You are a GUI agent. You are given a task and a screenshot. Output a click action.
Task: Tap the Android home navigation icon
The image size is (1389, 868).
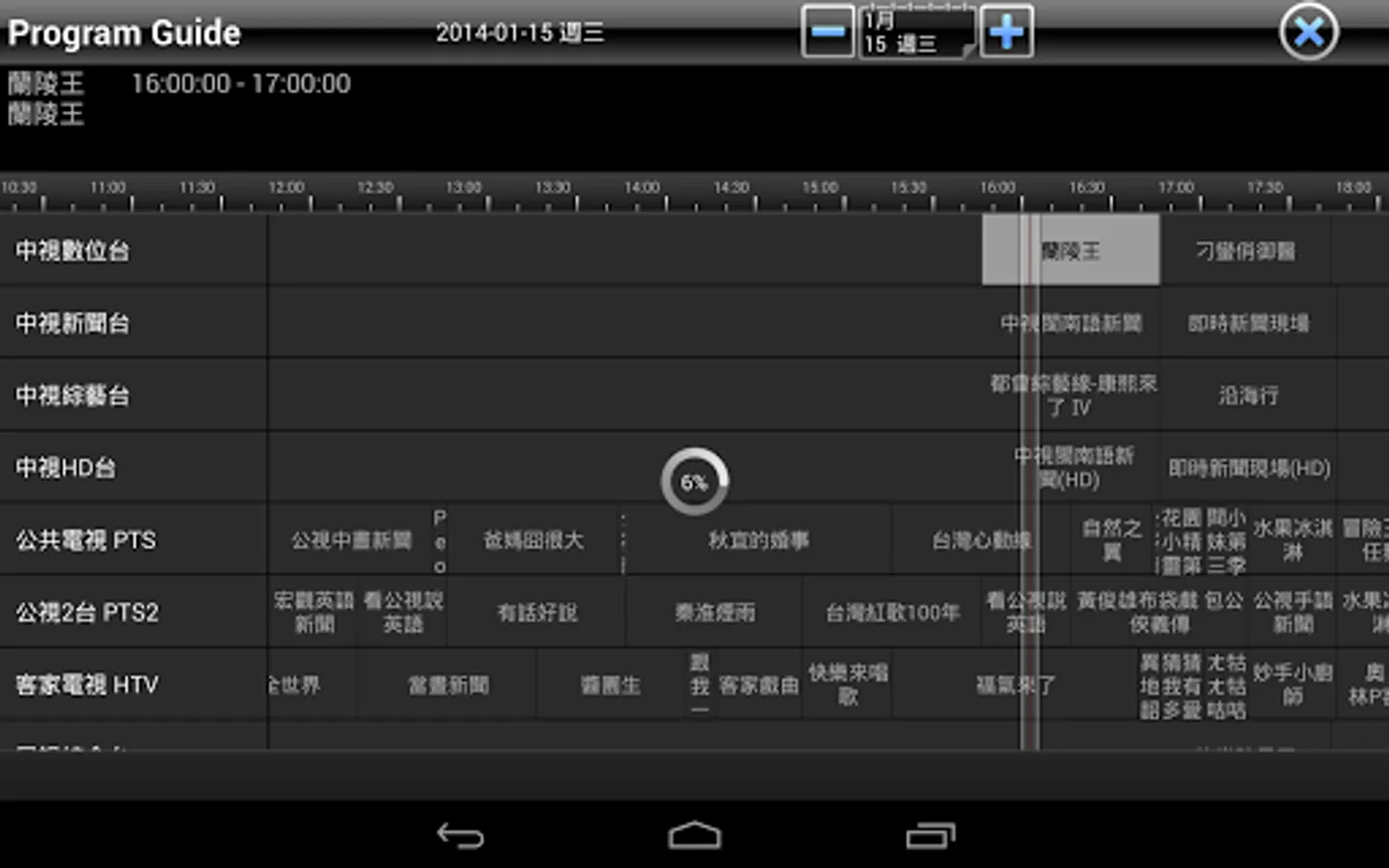[x=694, y=835]
